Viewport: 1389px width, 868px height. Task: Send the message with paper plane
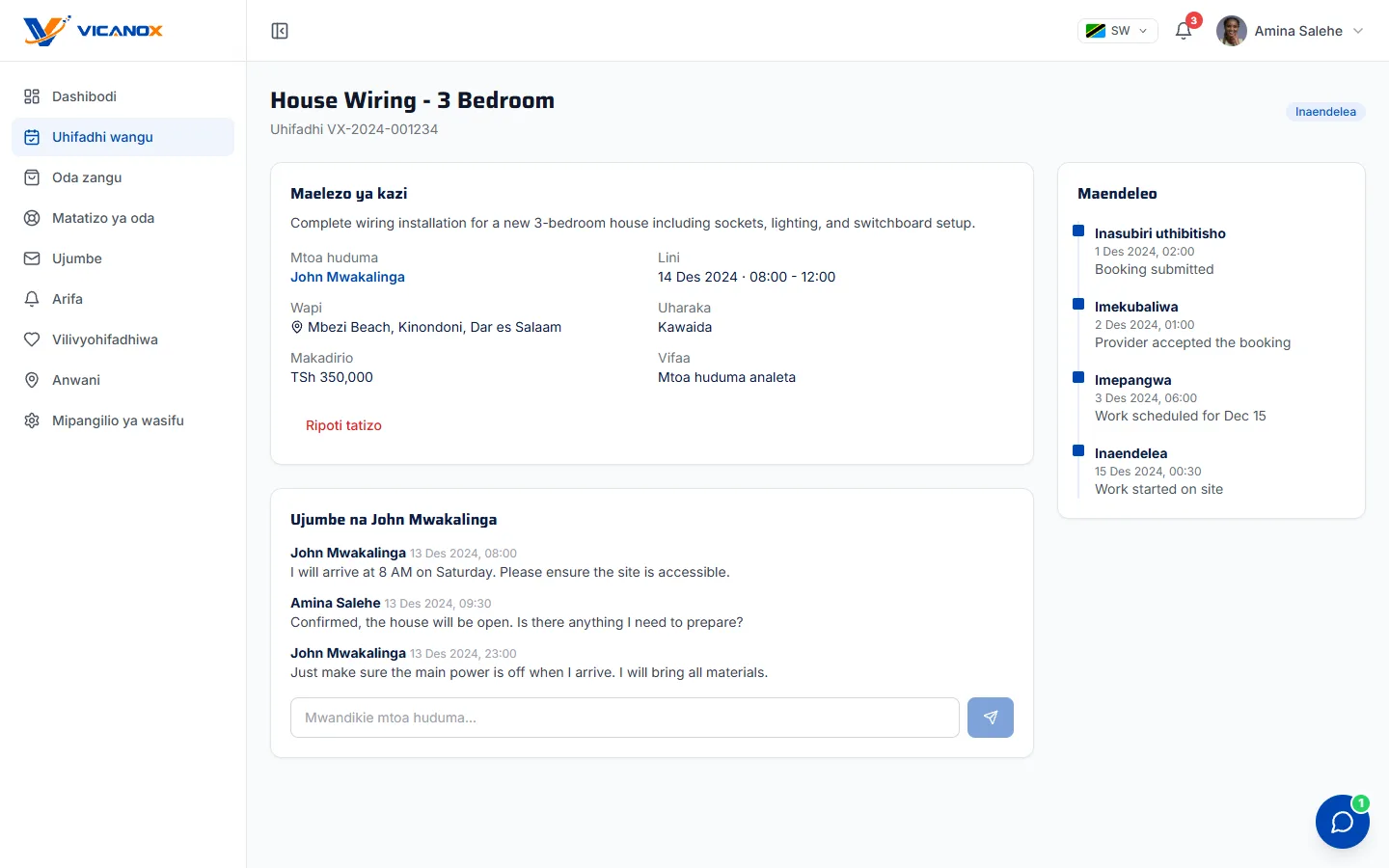pos(991,718)
